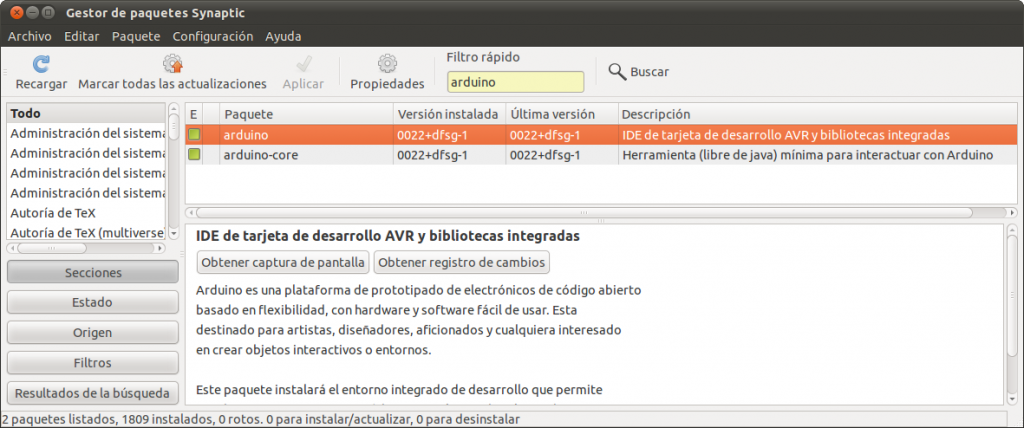Show Resultados de la búsqueda view
Viewport: 1024px width, 428px height.
point(93,393)
